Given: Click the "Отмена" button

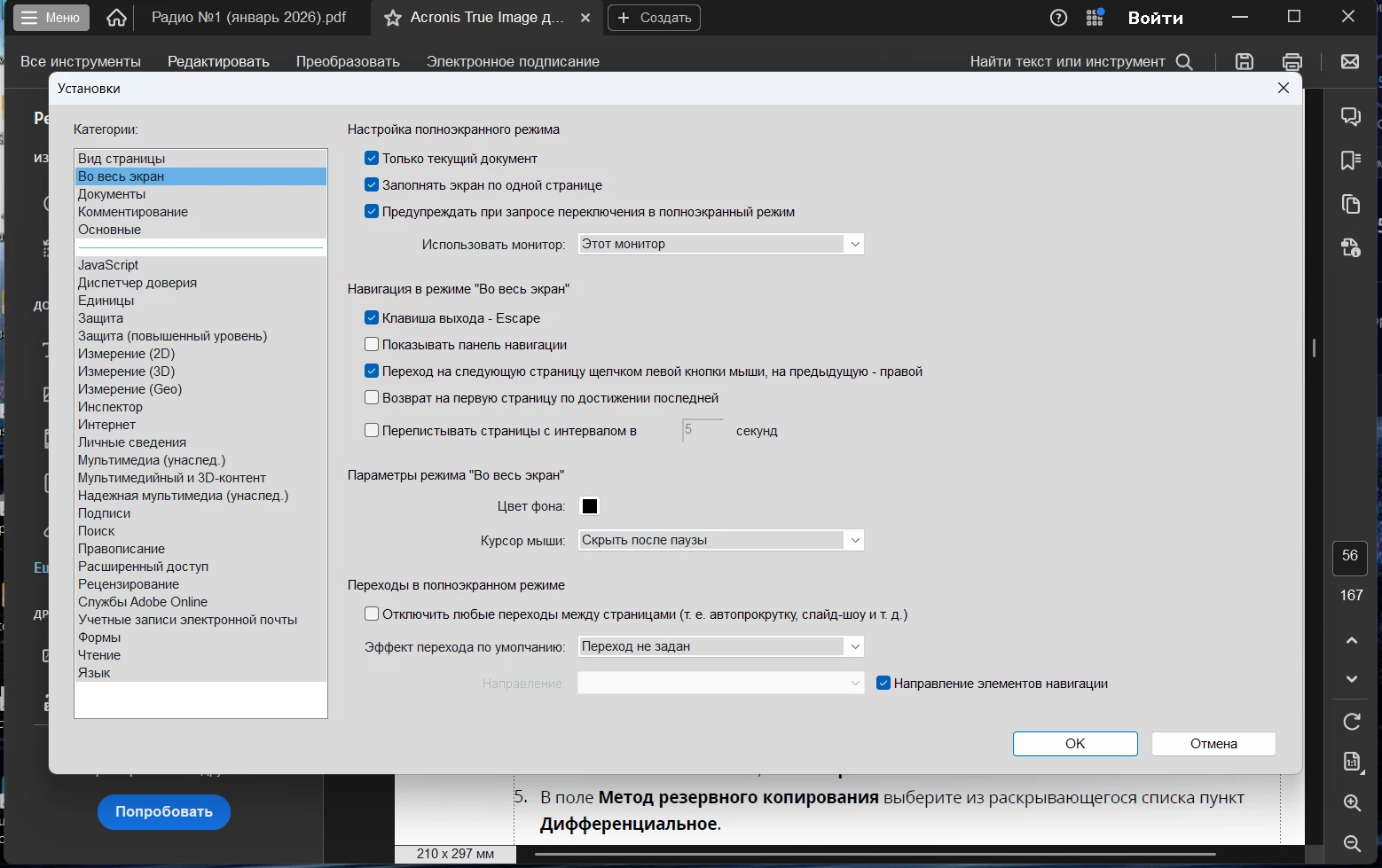Looking at the screenshot, I should pyautogui.click(x=1213, y=744).
